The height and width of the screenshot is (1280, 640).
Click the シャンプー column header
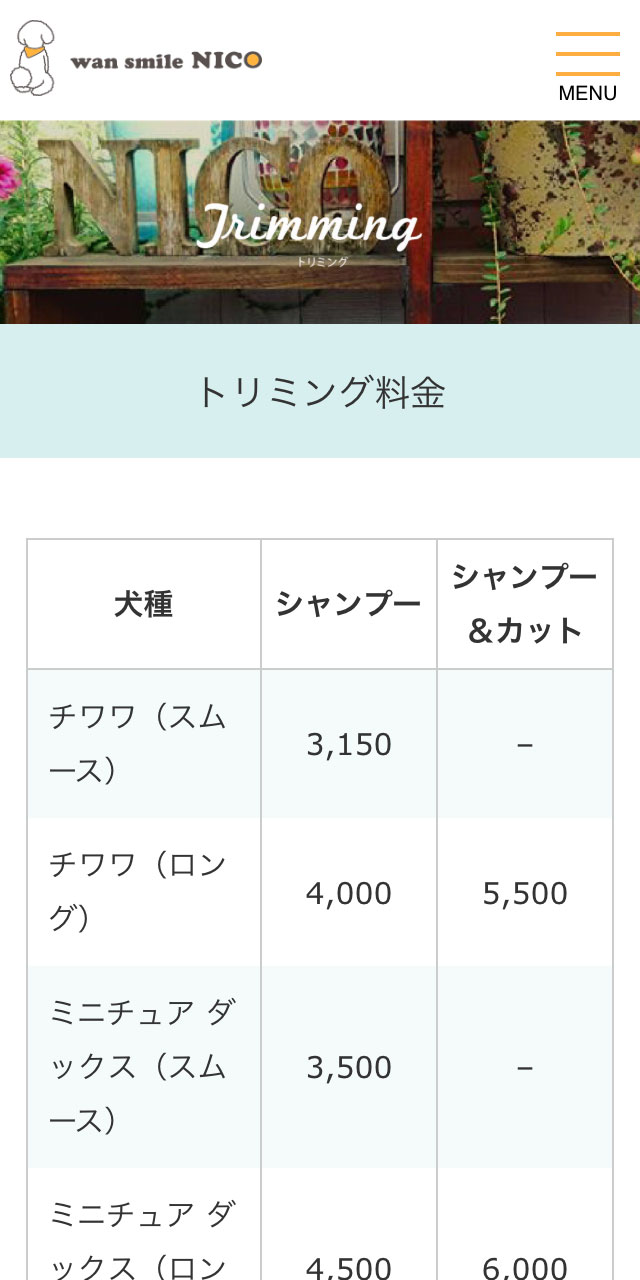(349, 604)
